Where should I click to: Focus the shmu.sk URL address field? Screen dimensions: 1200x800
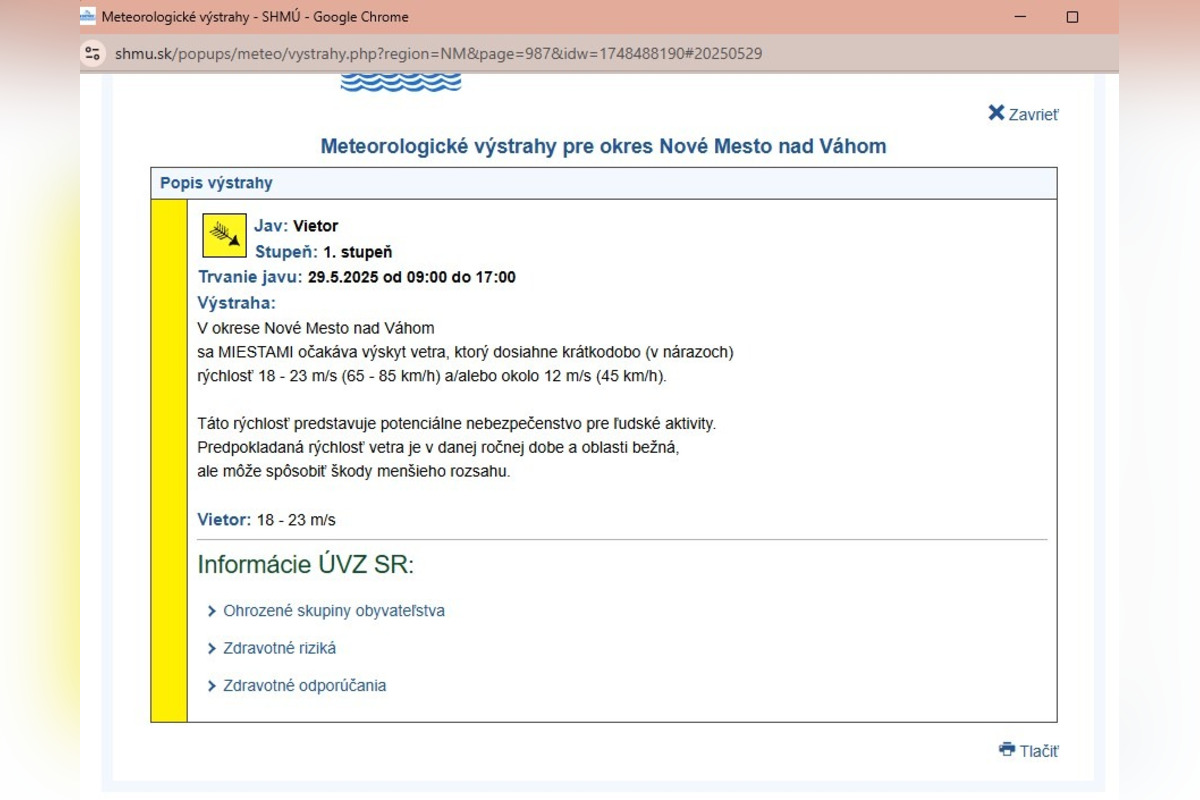click(x=438, y=53)
